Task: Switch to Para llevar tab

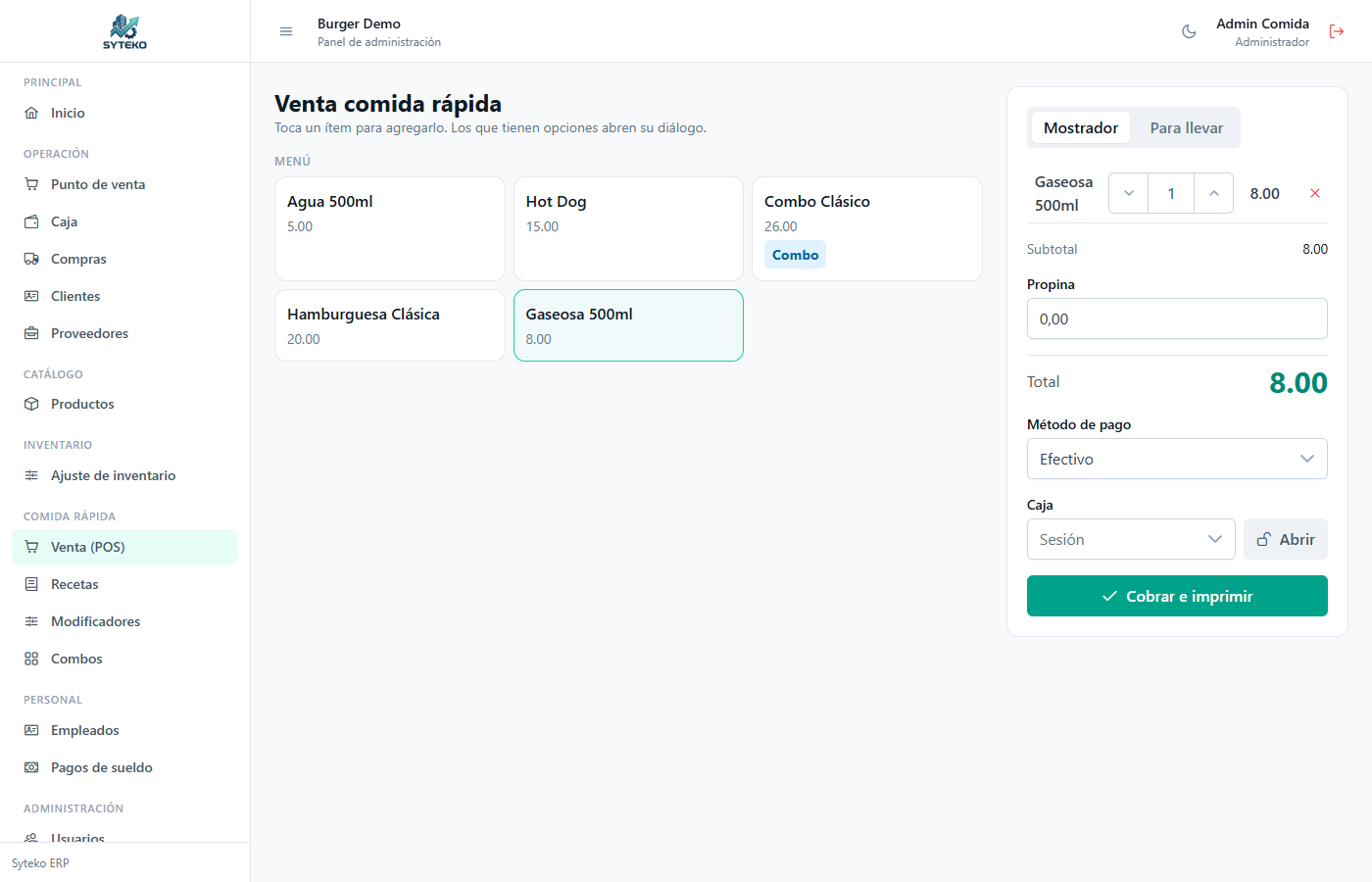Action: [x=1186, y=127]
